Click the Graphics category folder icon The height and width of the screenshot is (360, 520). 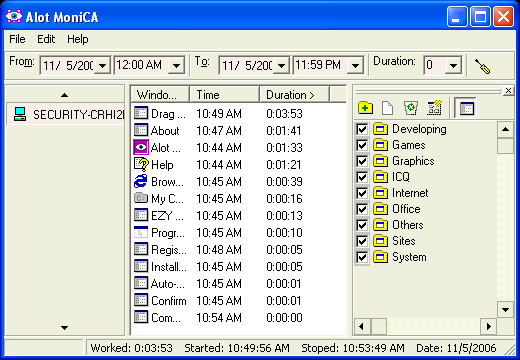(x=380, y=161)
